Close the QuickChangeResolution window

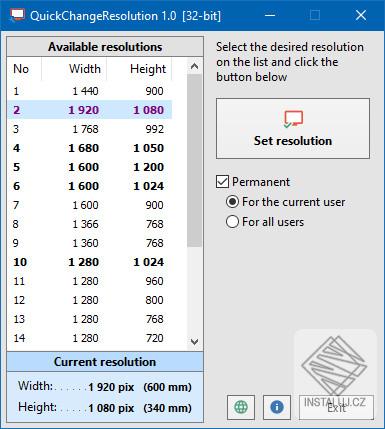tap(361, 15)
